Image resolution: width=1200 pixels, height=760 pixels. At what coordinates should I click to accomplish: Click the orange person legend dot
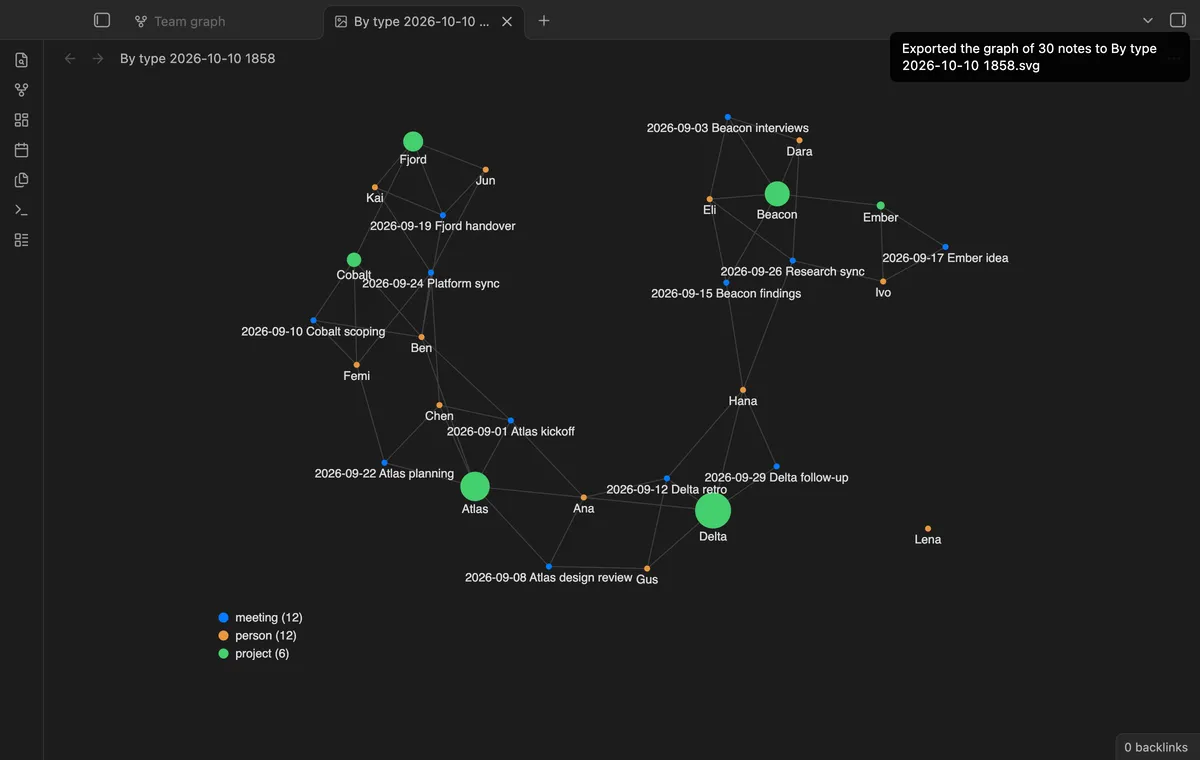click(223, 636)
